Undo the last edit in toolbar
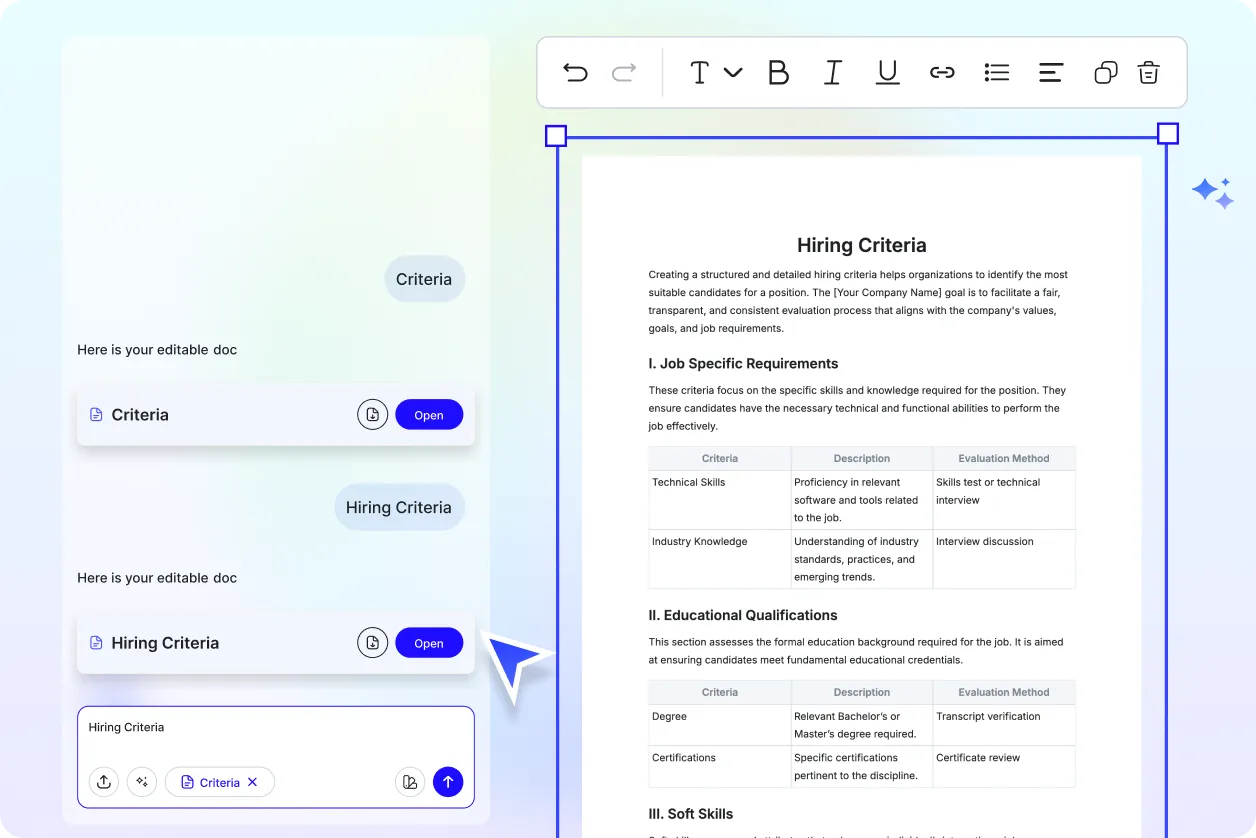 pos(575,72)
